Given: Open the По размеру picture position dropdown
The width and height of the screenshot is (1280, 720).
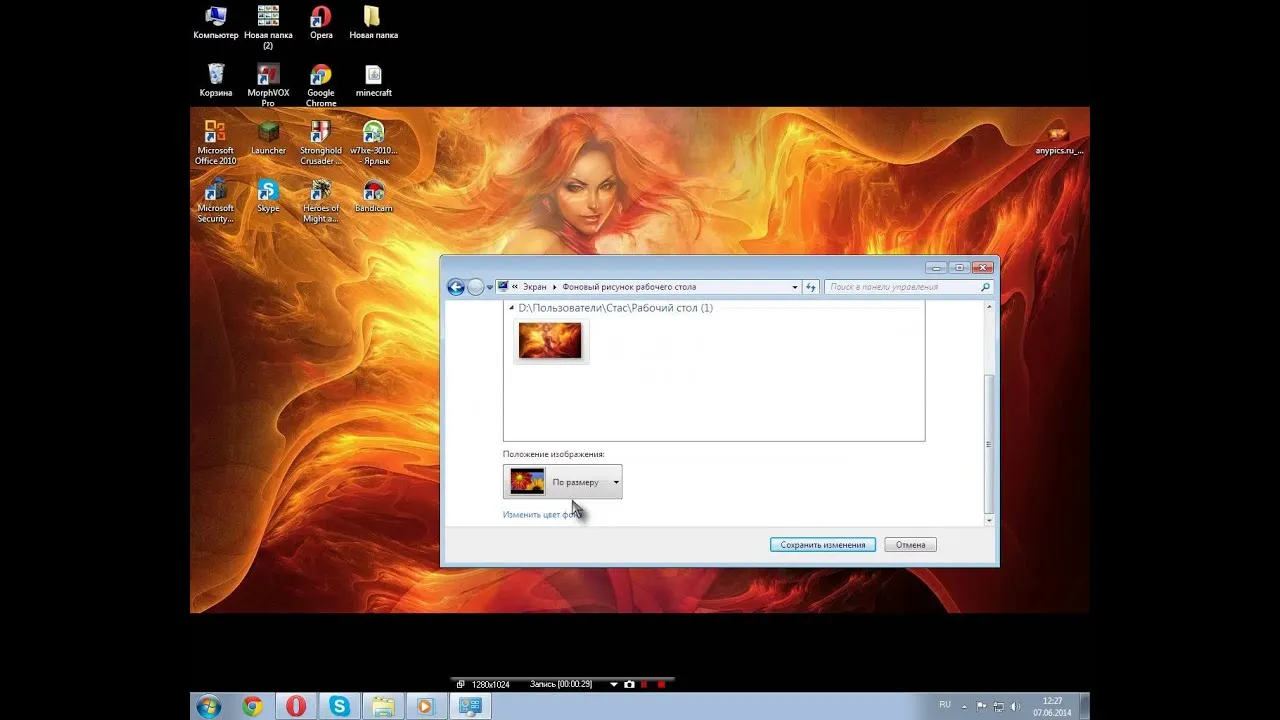Looking at the screenshot, I should (562, 482).
